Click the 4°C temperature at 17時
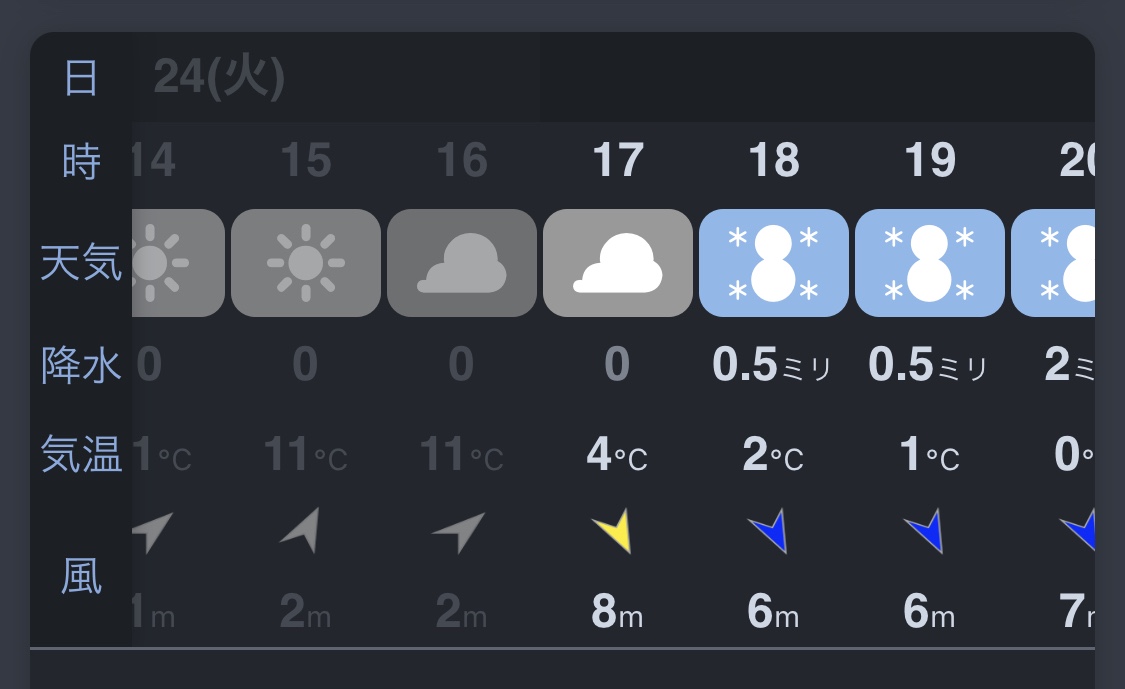 point(617,456)
